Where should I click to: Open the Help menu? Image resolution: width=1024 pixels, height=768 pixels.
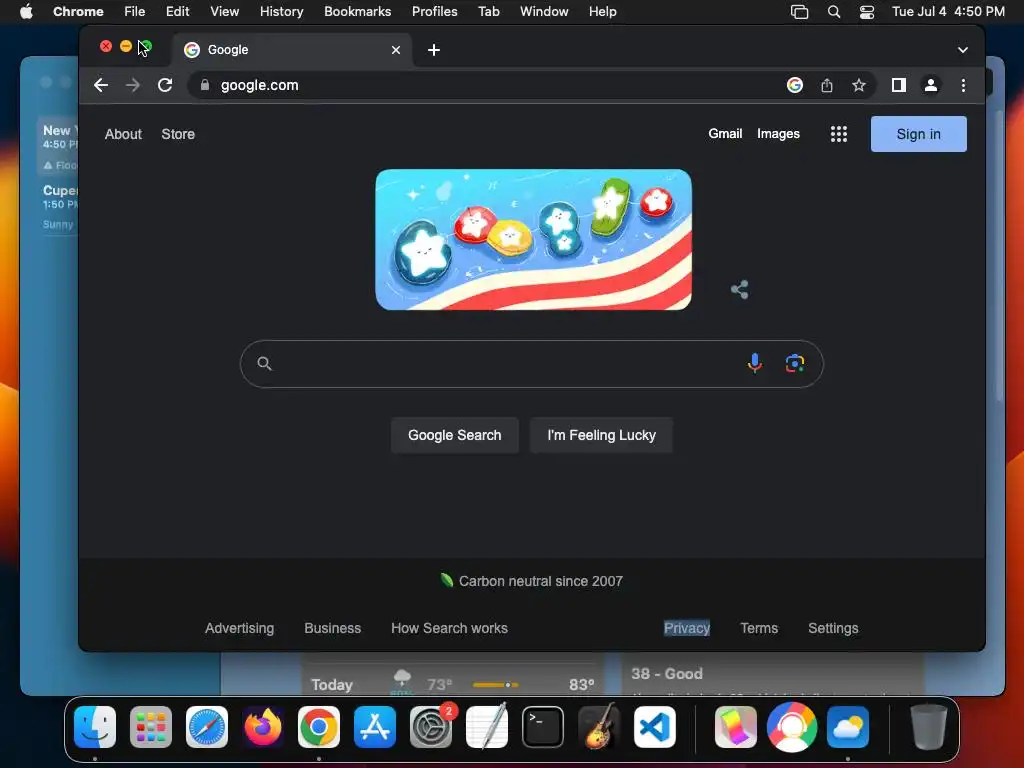tap(602, 11)
